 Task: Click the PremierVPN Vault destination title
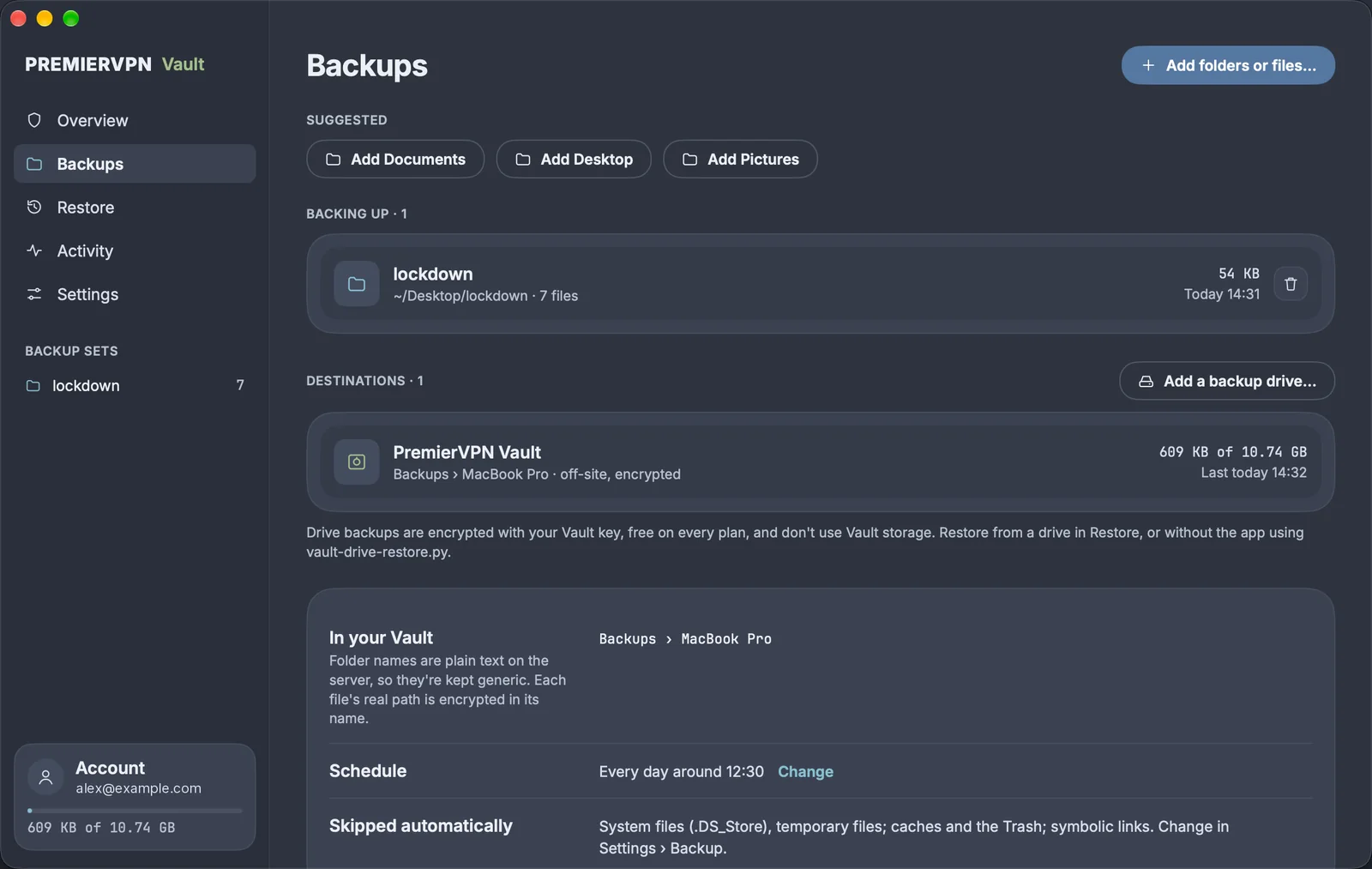click(x=467, y=452)
